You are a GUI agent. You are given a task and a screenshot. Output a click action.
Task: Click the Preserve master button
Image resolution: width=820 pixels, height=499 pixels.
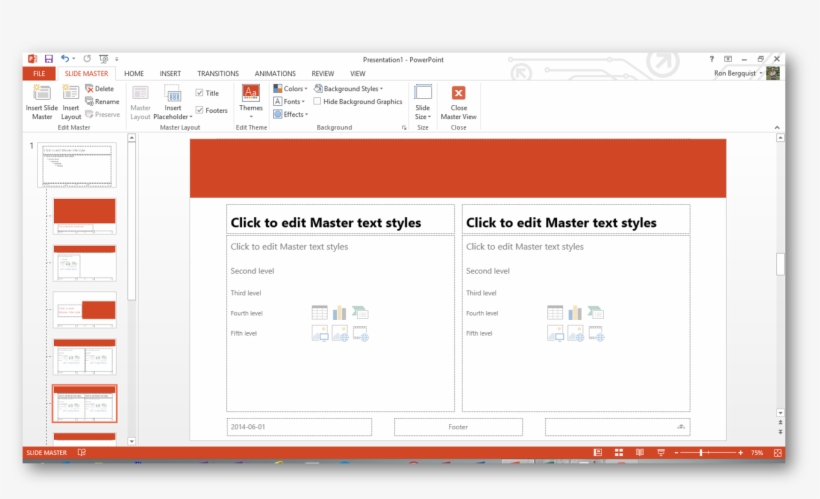pos(102,114)
